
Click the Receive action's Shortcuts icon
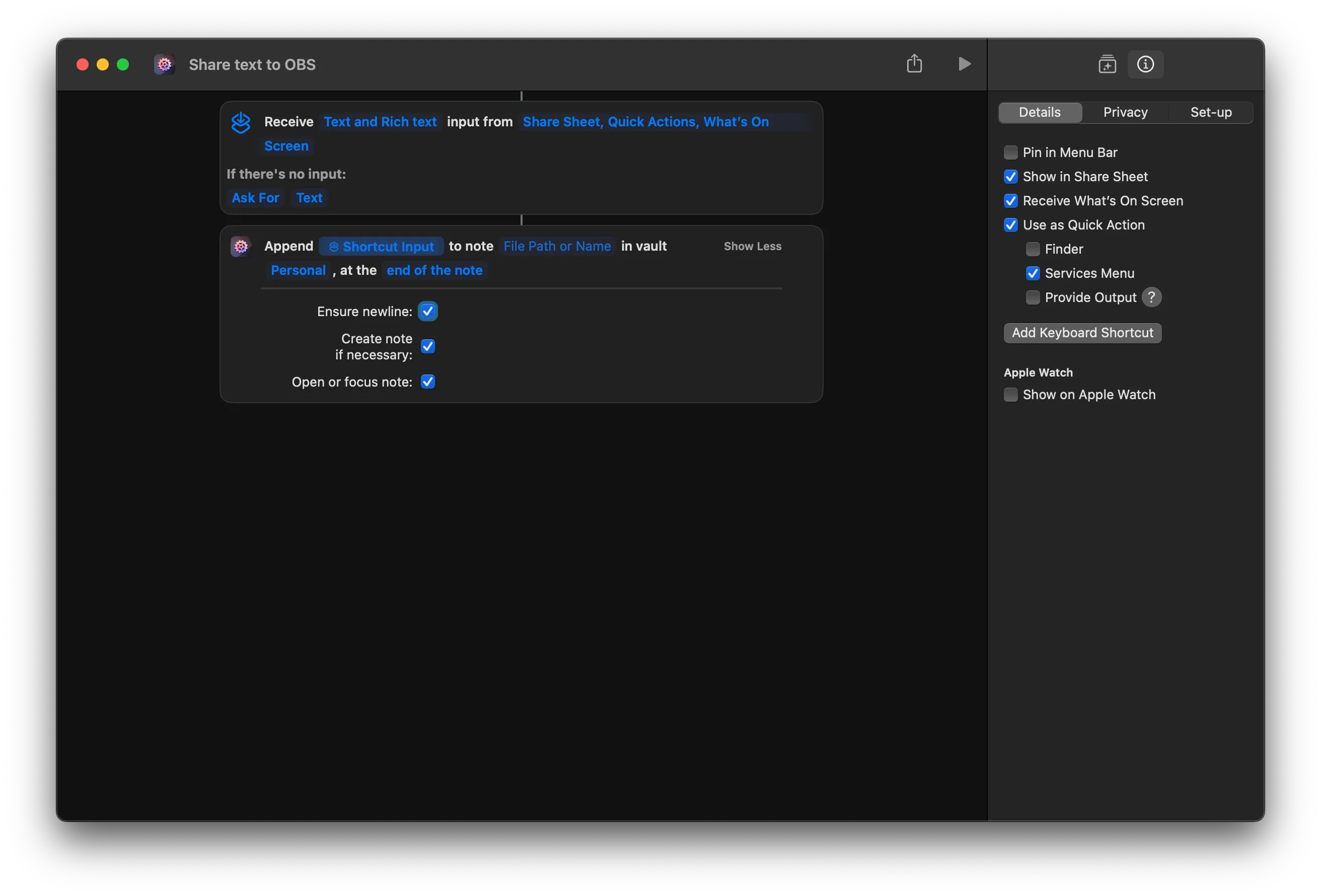coord(241,122)
